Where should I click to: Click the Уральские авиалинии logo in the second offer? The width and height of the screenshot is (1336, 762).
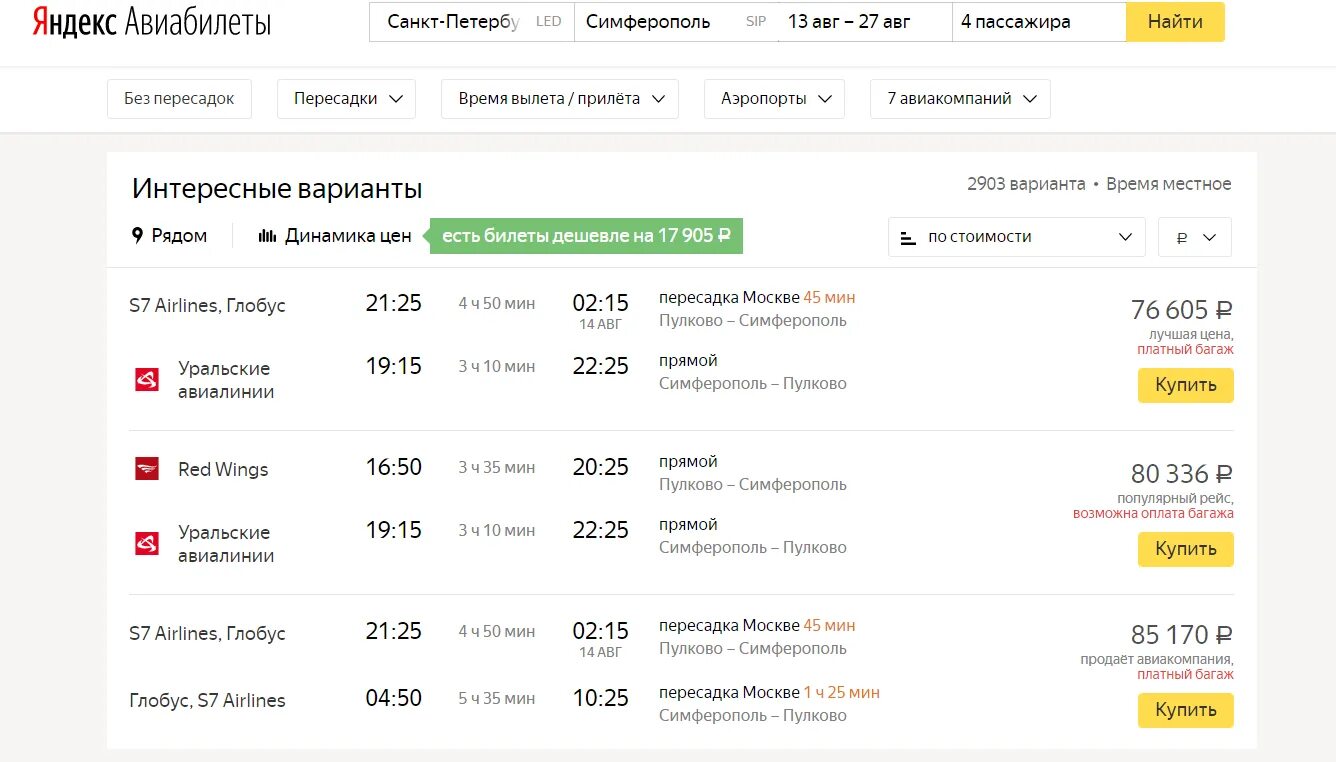click(147, 543)
